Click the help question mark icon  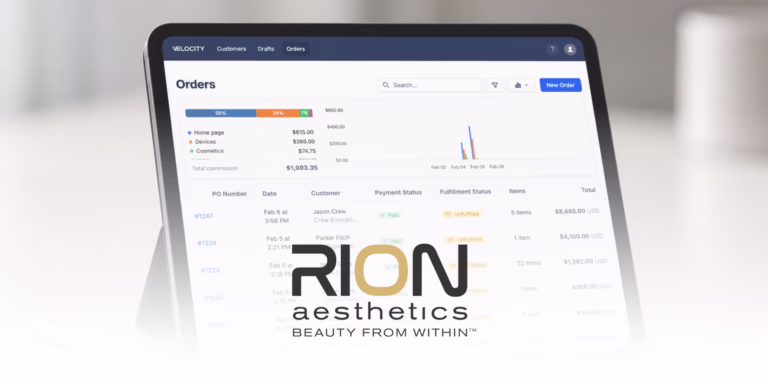tap(552, 49)
